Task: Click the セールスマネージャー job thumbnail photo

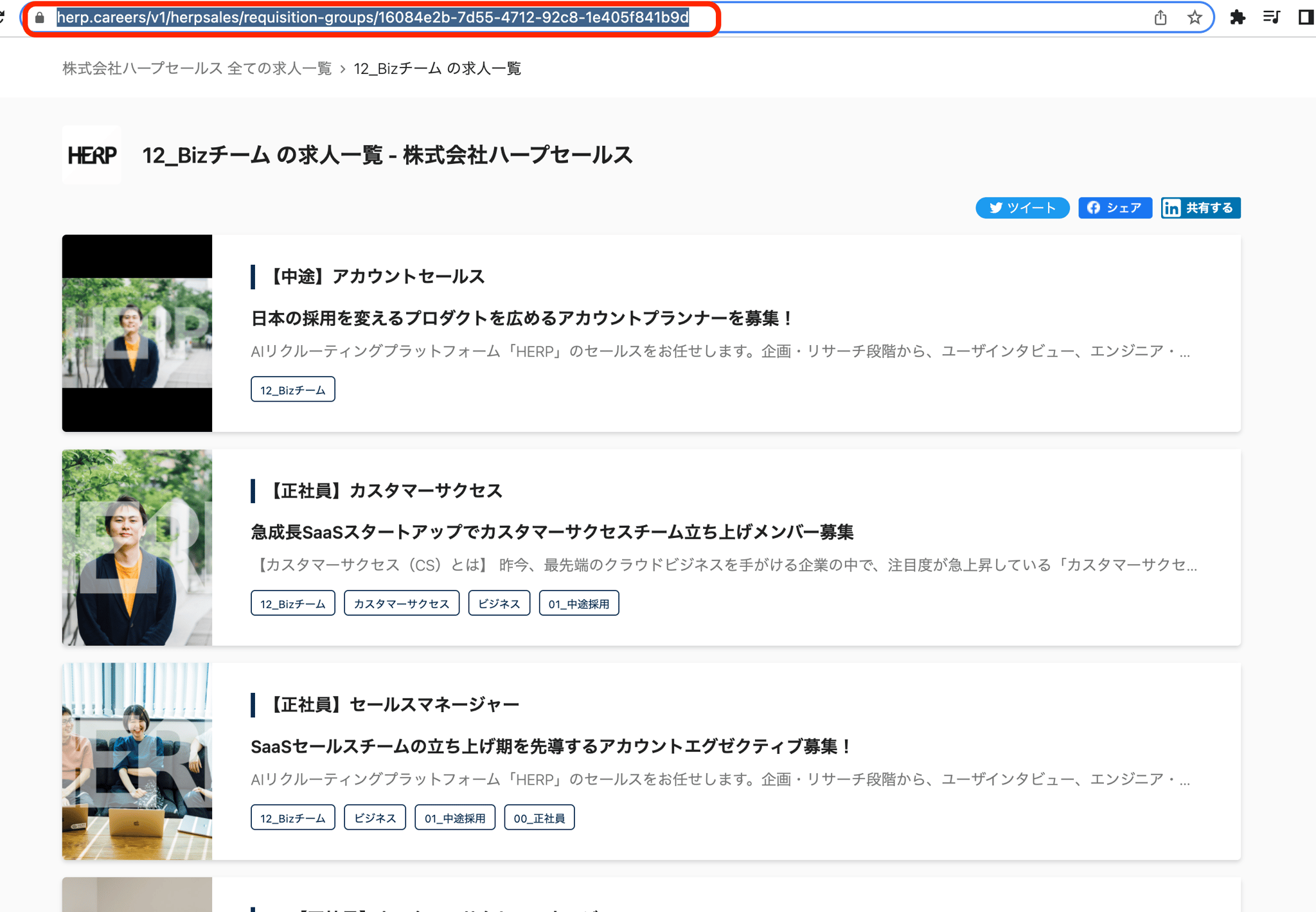Action: [x=137, y=762]
